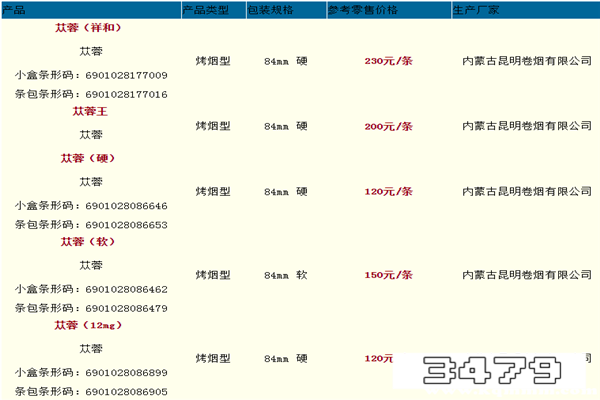Select the 200元/条 price text
600x400 pixels.
pyautogui.click(x=387, y=127)
